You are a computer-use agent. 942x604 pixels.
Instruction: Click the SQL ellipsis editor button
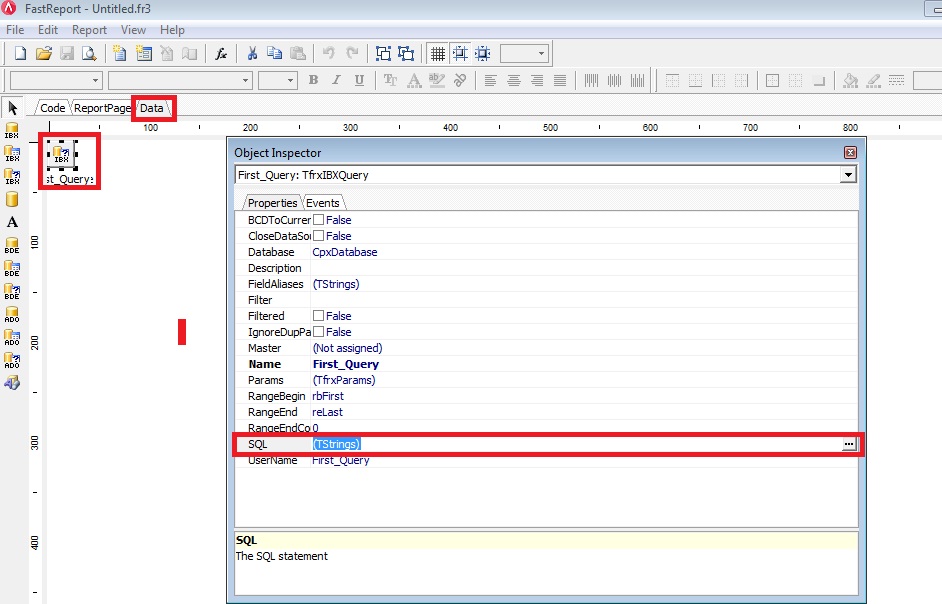point(849,444)
